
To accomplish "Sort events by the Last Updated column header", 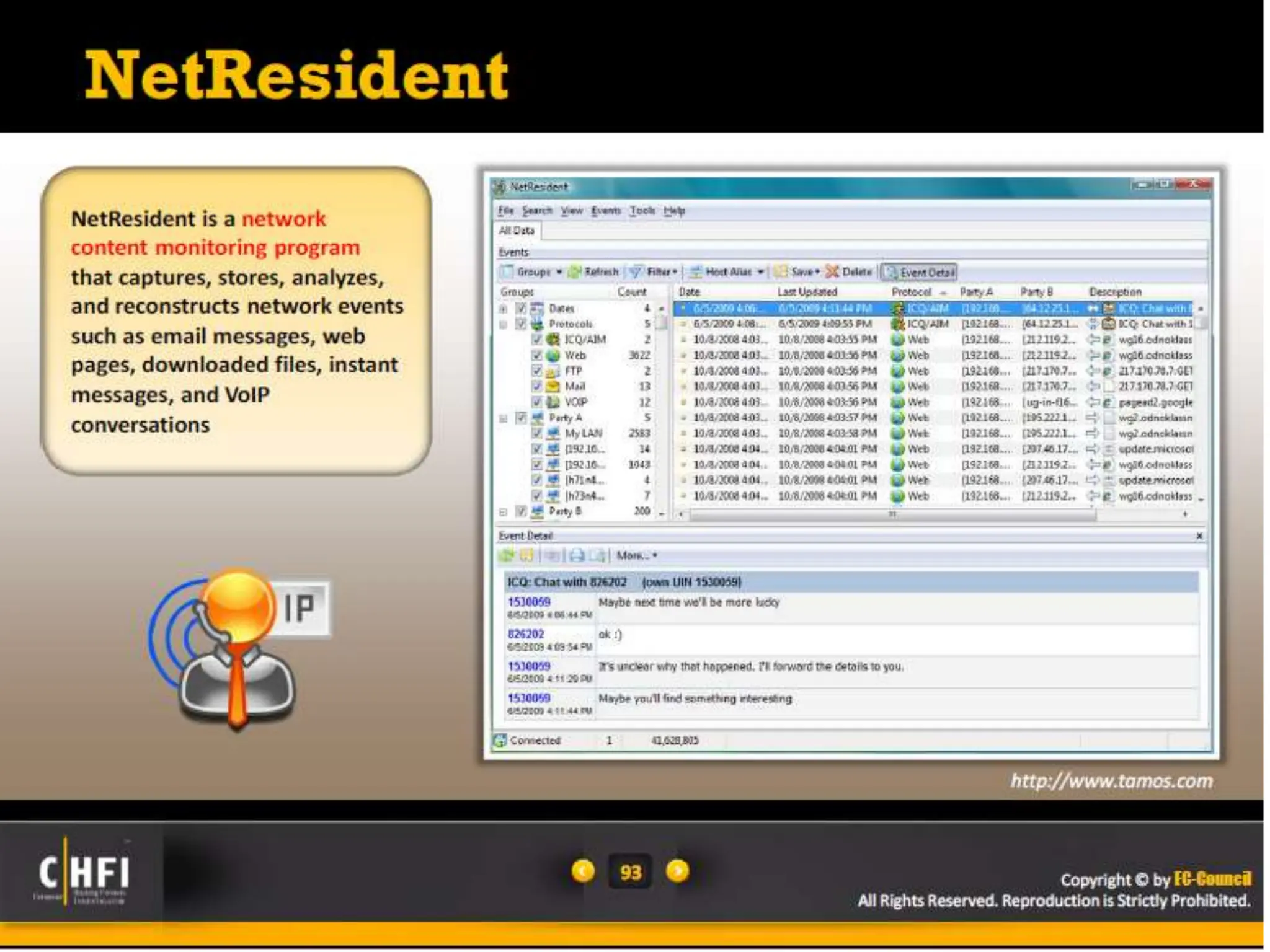I will click(x=807, y=291).
